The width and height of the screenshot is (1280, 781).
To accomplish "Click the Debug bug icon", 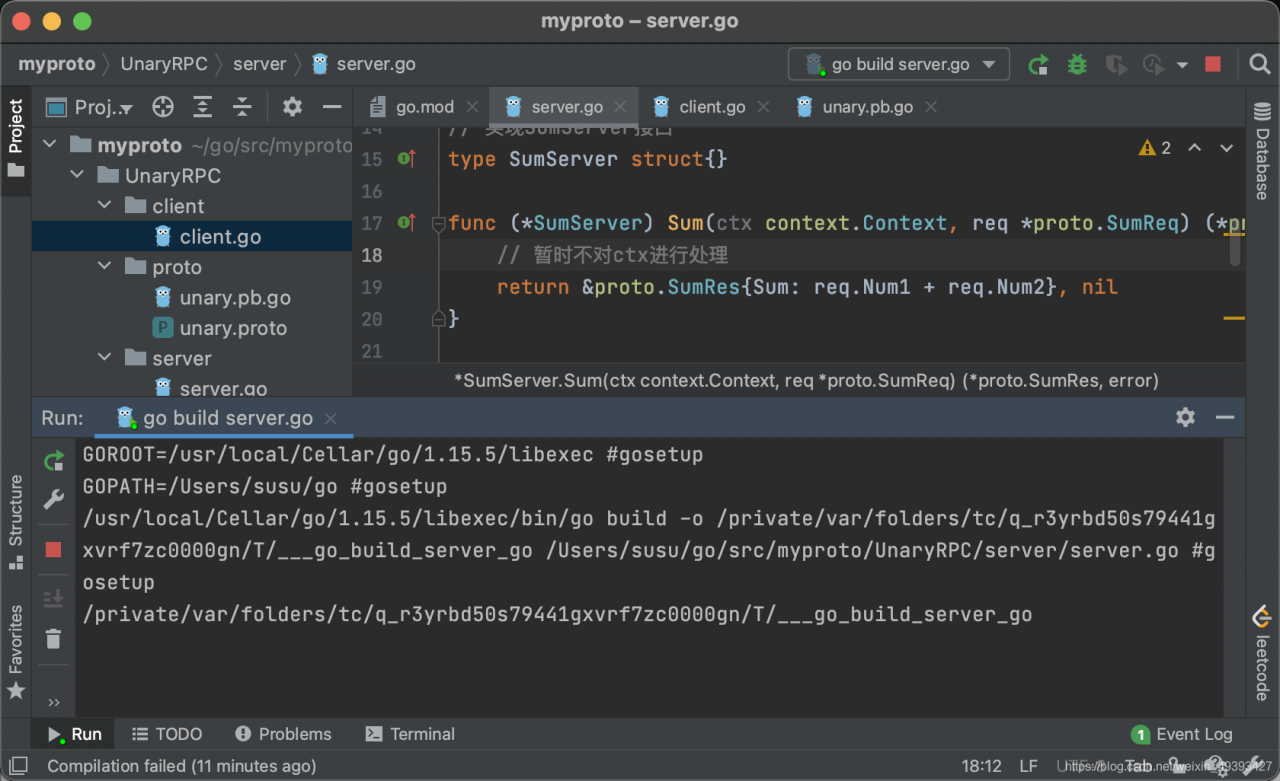I will click(1077, 65).
